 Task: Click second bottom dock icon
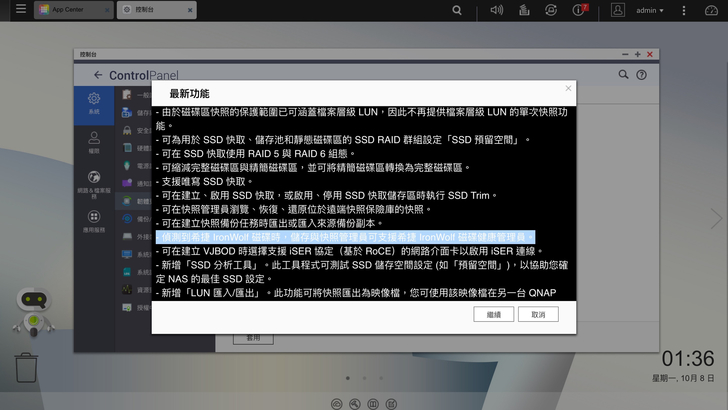pyautogui.click(x=355, y=404)
